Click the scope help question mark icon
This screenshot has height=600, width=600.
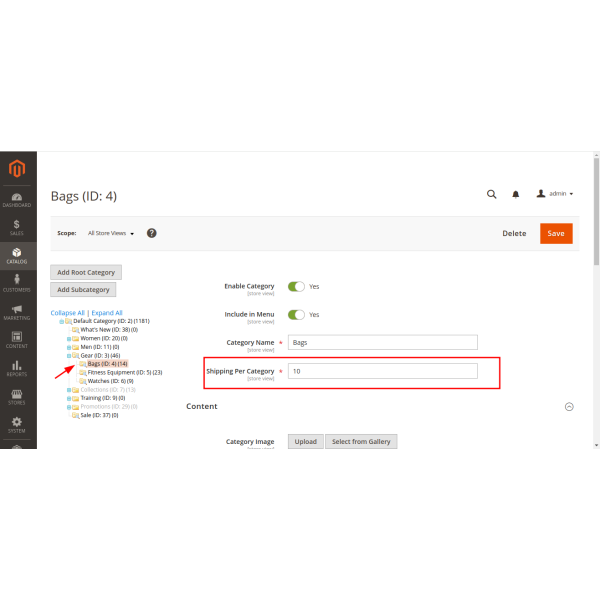(x=152, y=233)
